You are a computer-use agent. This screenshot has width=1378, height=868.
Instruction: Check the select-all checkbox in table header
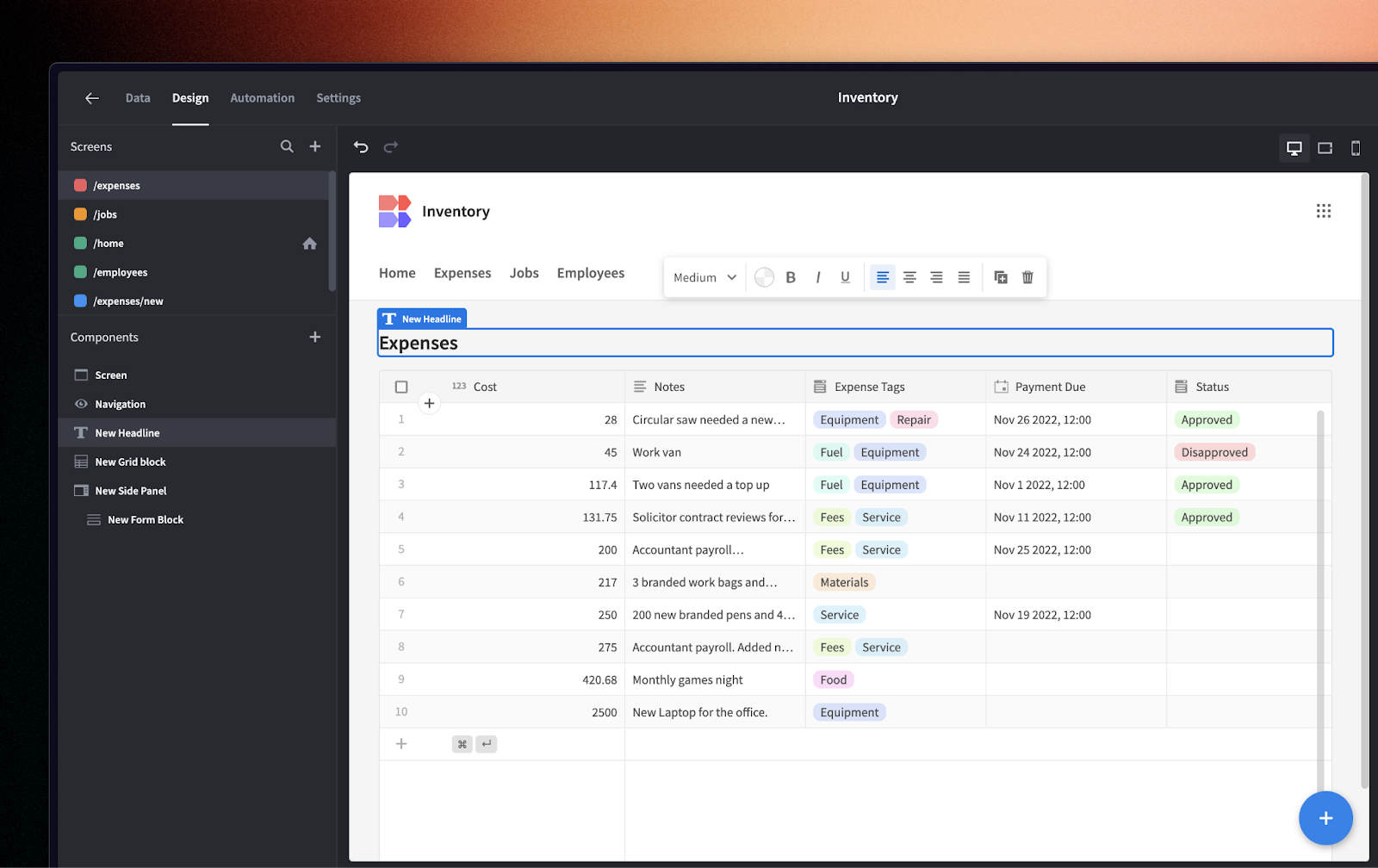click(401, 386)
